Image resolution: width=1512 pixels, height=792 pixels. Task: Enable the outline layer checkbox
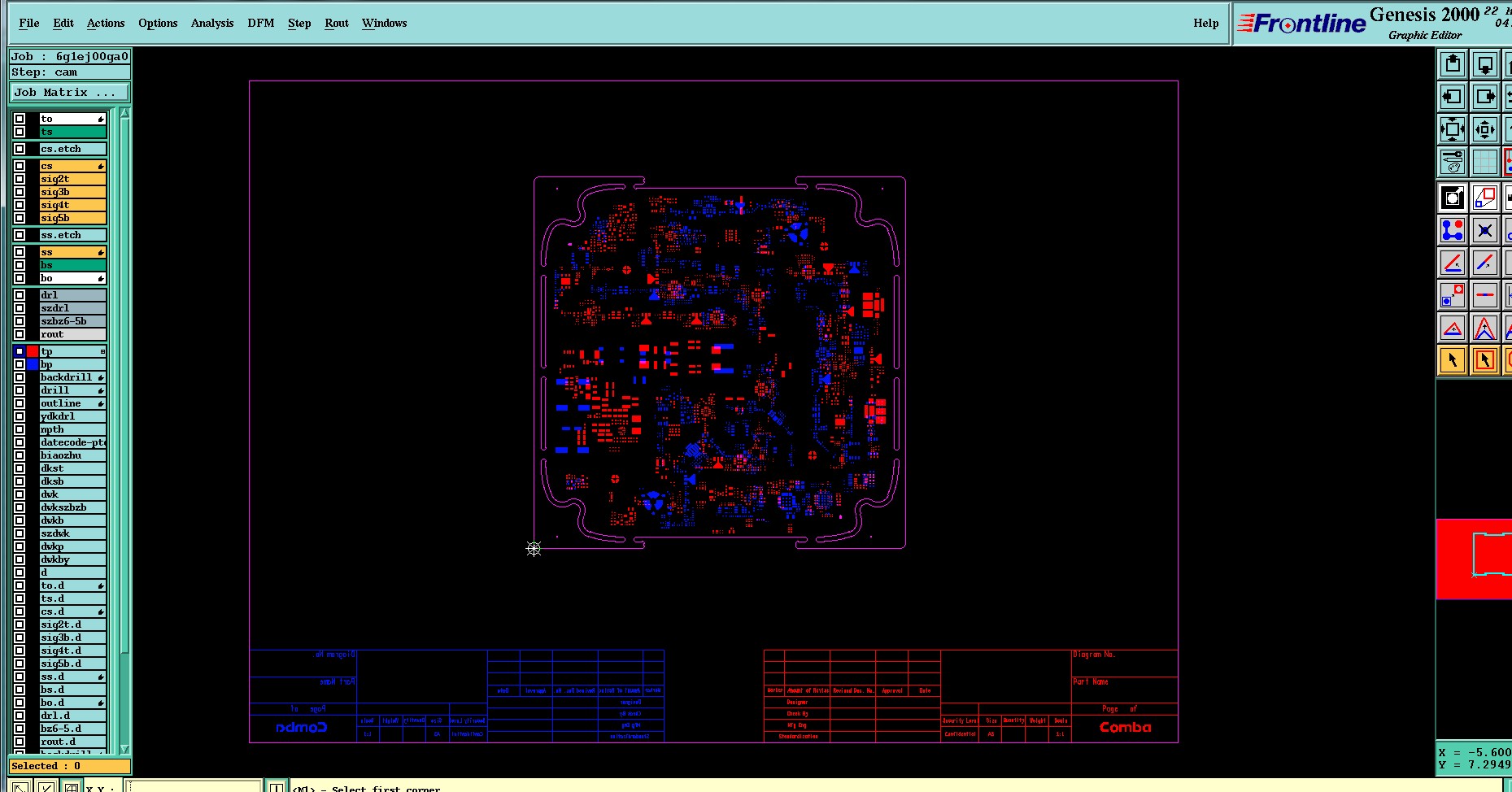20,403
